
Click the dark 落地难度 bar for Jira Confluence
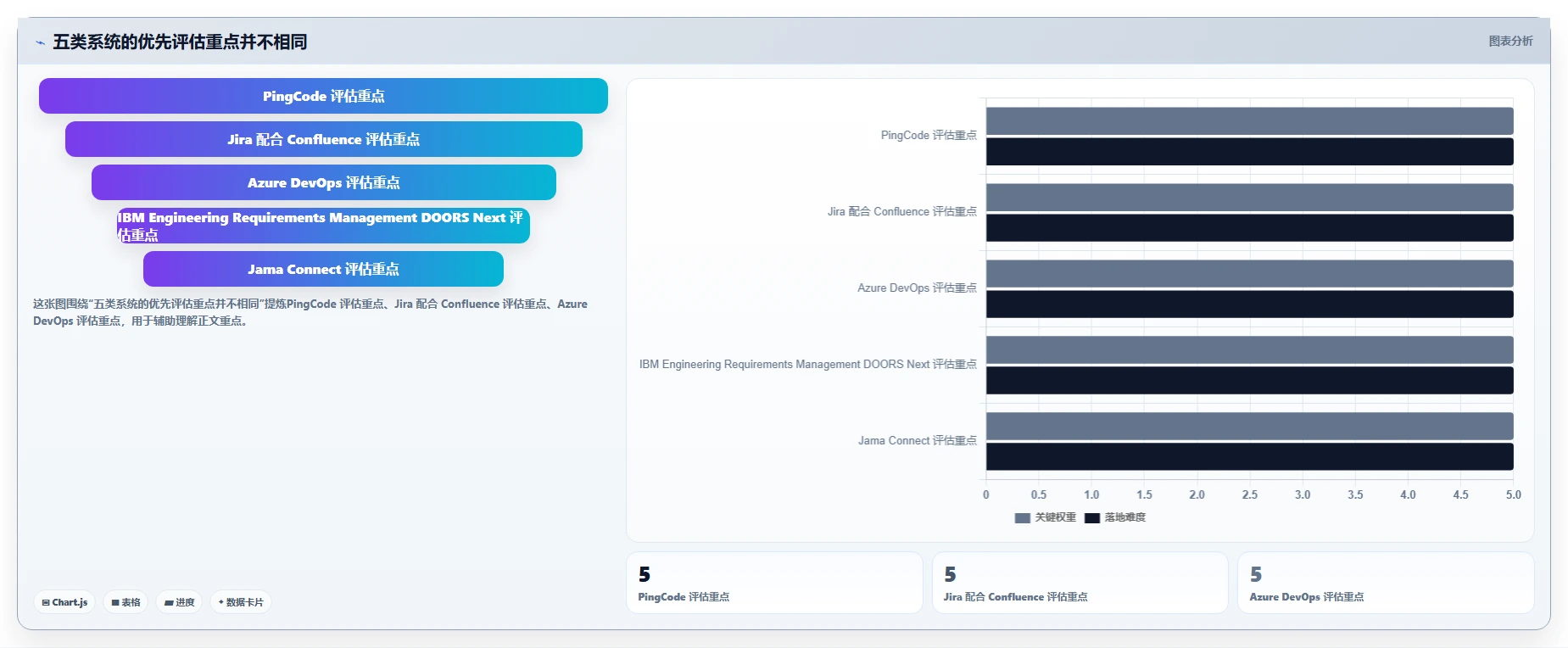(x=1249, y=228)
